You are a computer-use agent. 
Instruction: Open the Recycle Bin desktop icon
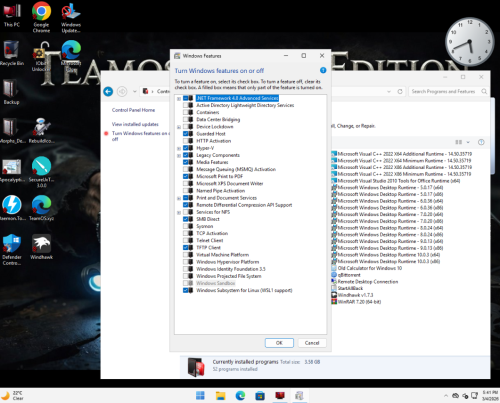[11, 53]
